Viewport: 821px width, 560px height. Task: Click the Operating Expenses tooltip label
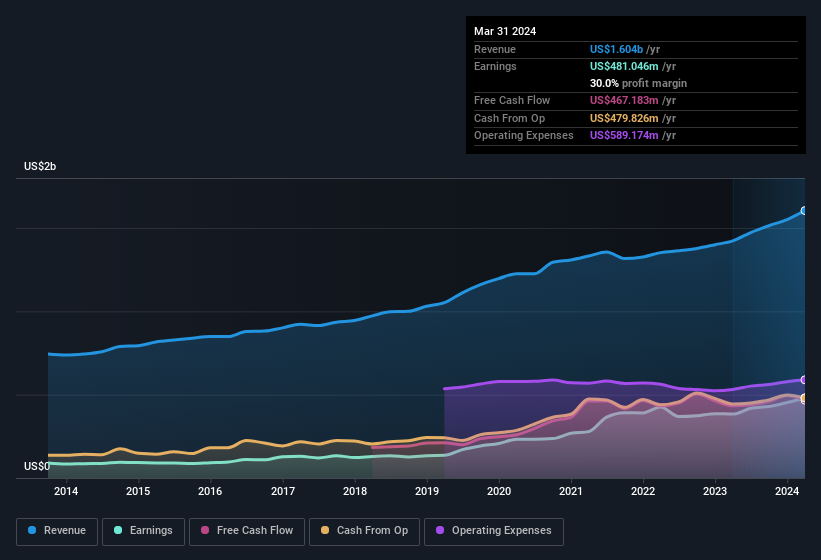(524, 136)
